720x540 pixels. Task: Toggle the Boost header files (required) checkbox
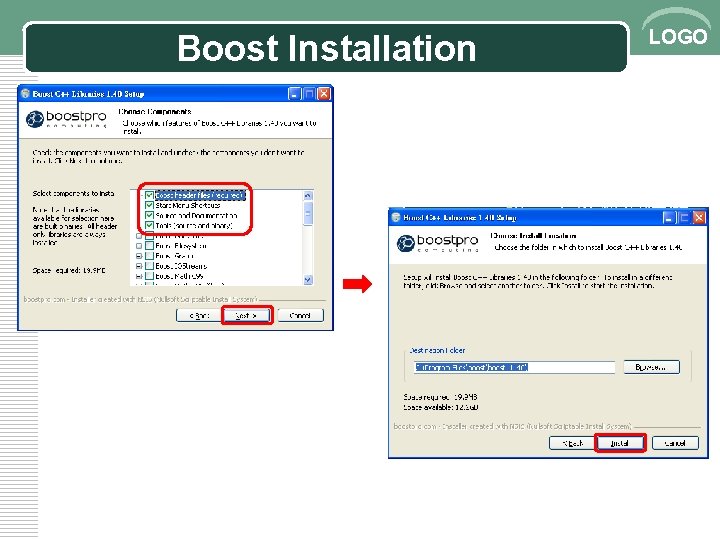[149, 195]
